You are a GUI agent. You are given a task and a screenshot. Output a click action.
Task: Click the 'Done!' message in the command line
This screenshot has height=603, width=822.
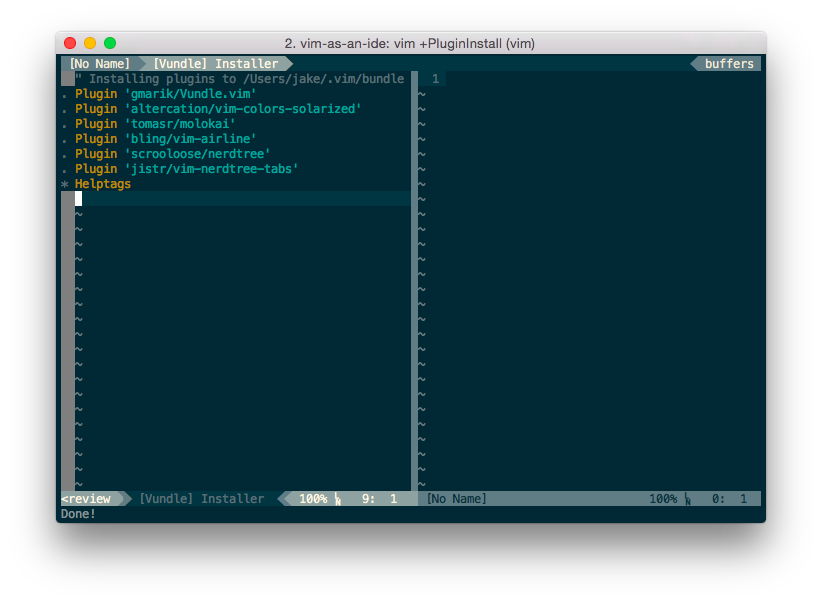78,514
